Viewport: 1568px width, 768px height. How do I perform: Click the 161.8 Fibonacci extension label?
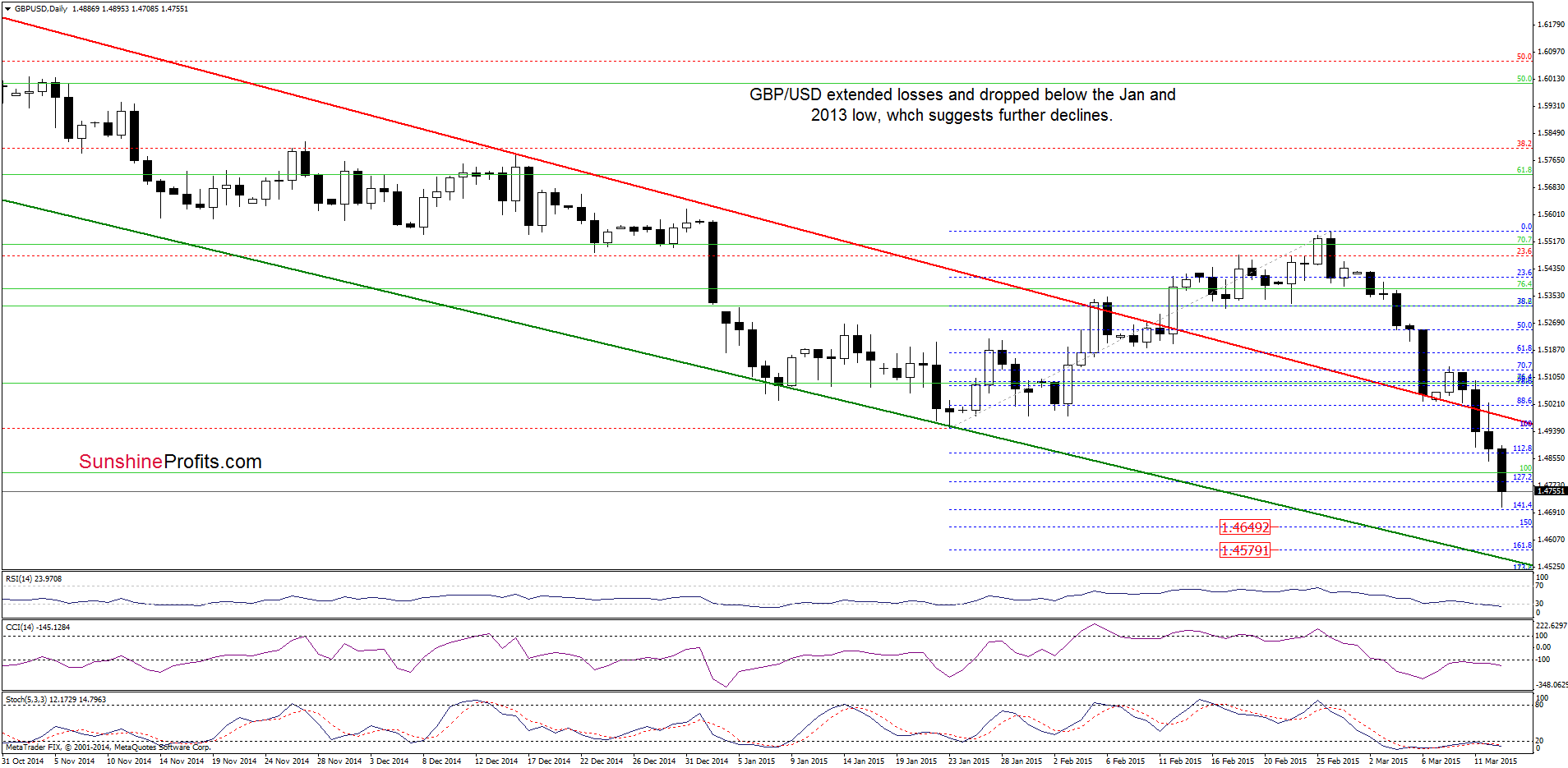click(x=1522, y=545)
